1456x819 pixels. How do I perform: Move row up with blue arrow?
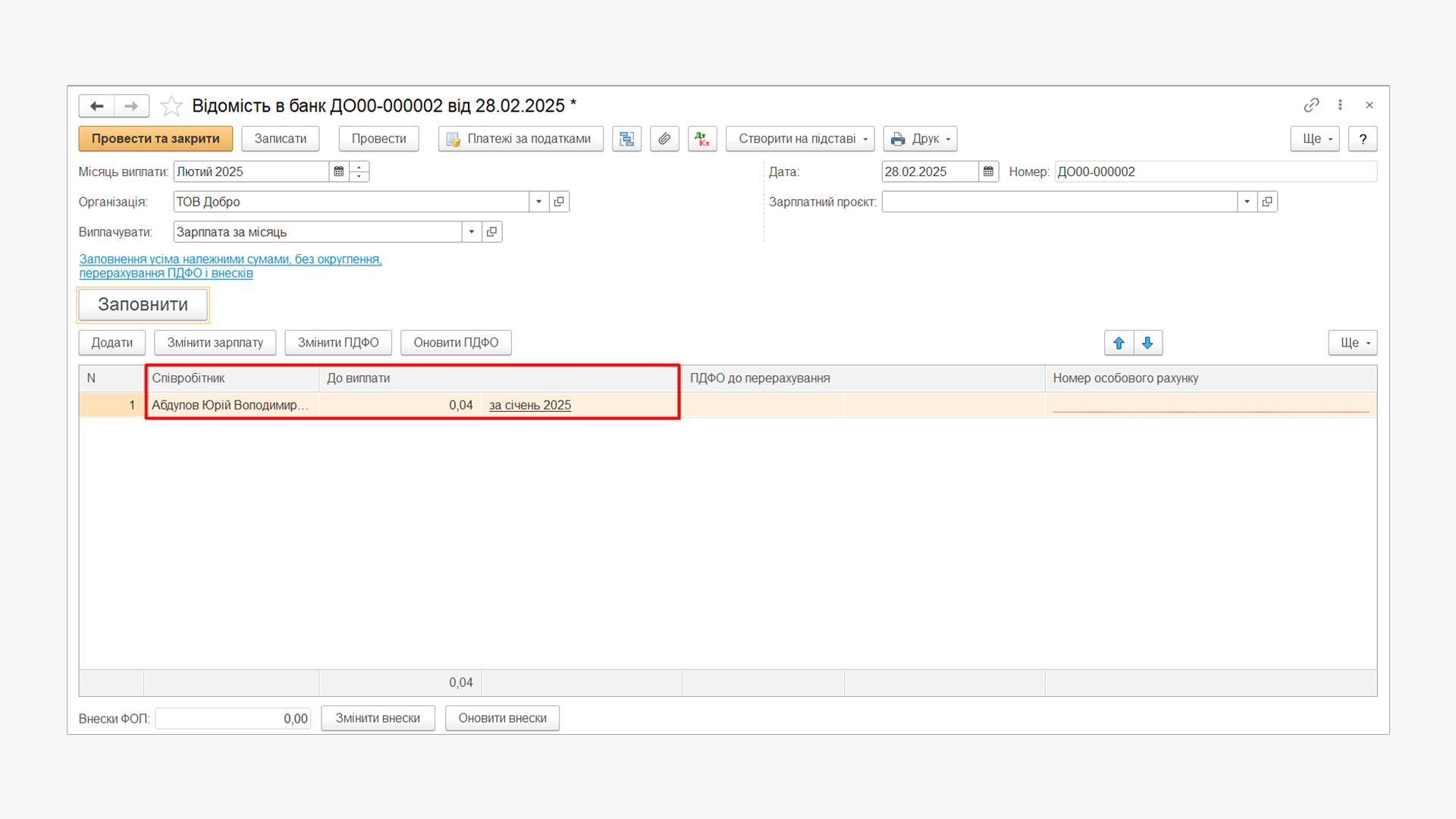[x=1119, y=343]
